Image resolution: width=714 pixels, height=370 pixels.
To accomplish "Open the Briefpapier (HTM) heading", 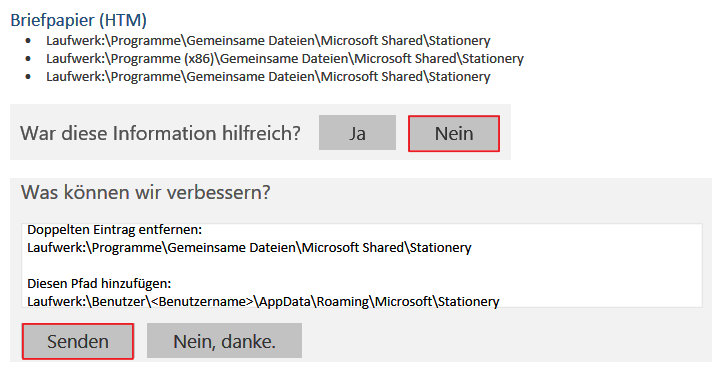I will [x=78, y=20].
